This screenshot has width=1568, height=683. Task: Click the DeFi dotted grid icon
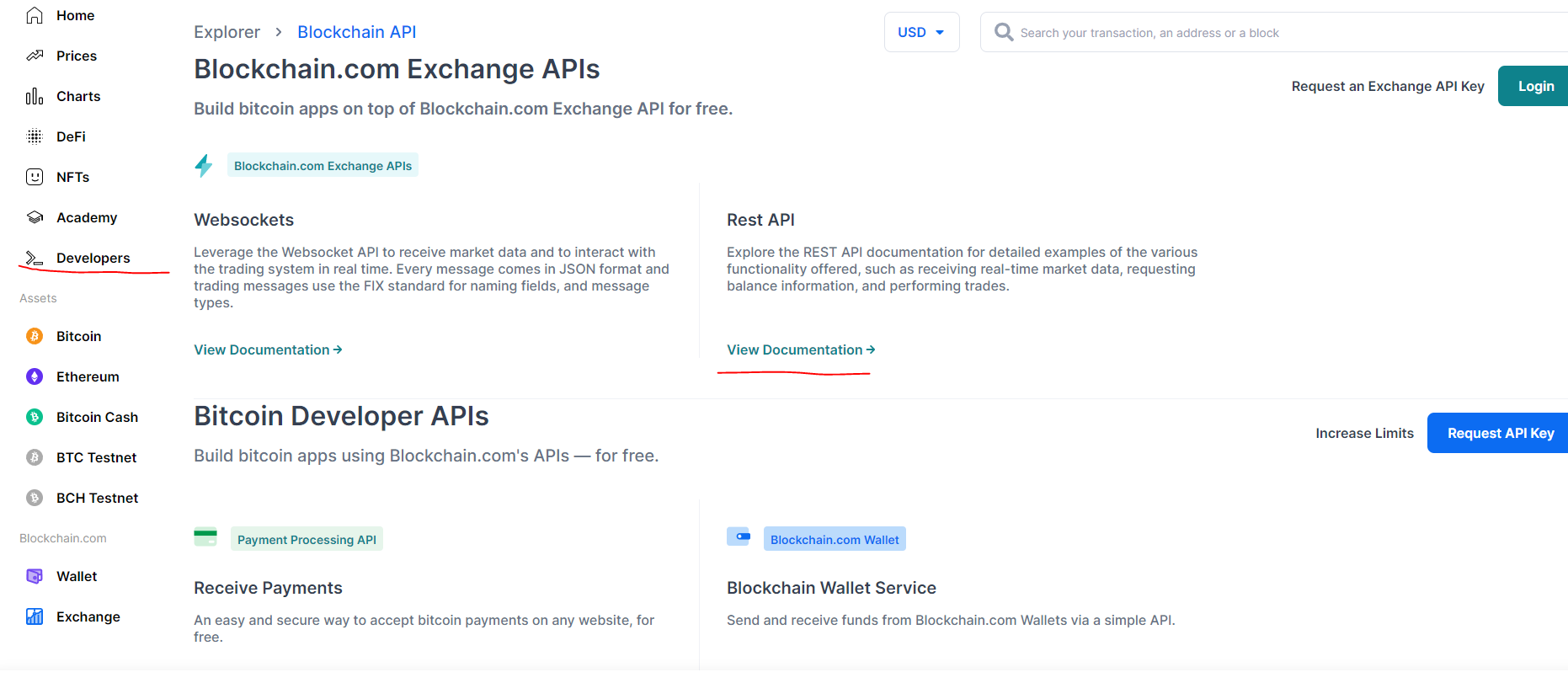click(x=35, y=136)
